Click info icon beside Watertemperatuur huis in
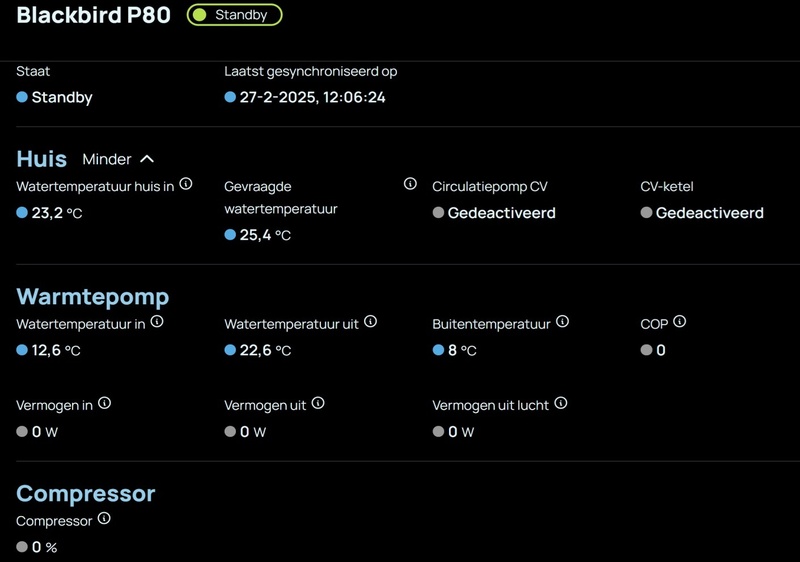The image size is (800, 562). [185, 185]
